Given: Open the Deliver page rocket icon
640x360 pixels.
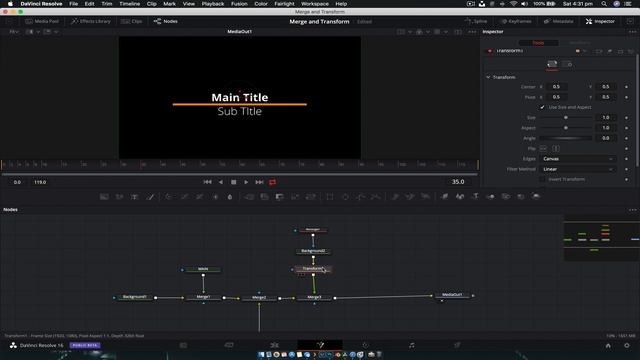Looking at the screenshot, I should [x=457, y=345].
